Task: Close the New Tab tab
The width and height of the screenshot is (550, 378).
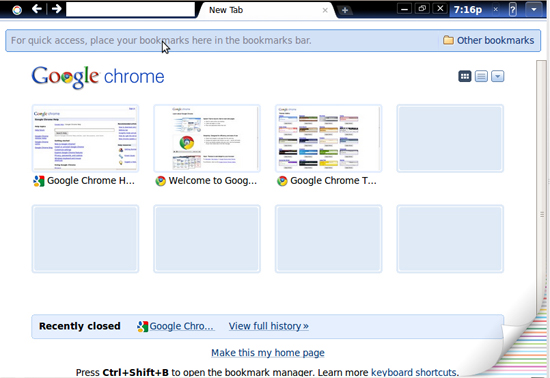Action: point(325,10)
